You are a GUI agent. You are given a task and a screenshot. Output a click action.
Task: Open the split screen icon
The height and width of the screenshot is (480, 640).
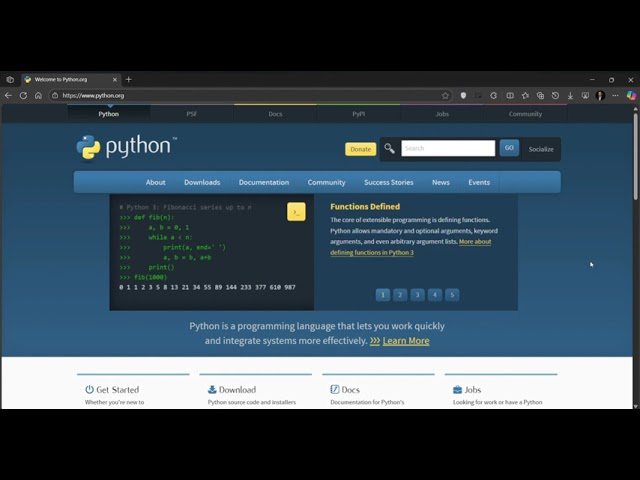(510, 96)
